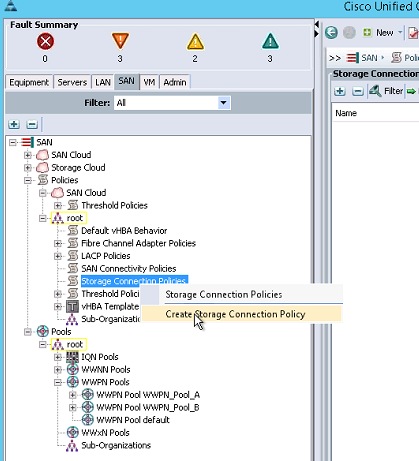Click the plus icon in Storage Connection toolbar
The height and width of the screenshot is (461, 419).
click(340, 91)
